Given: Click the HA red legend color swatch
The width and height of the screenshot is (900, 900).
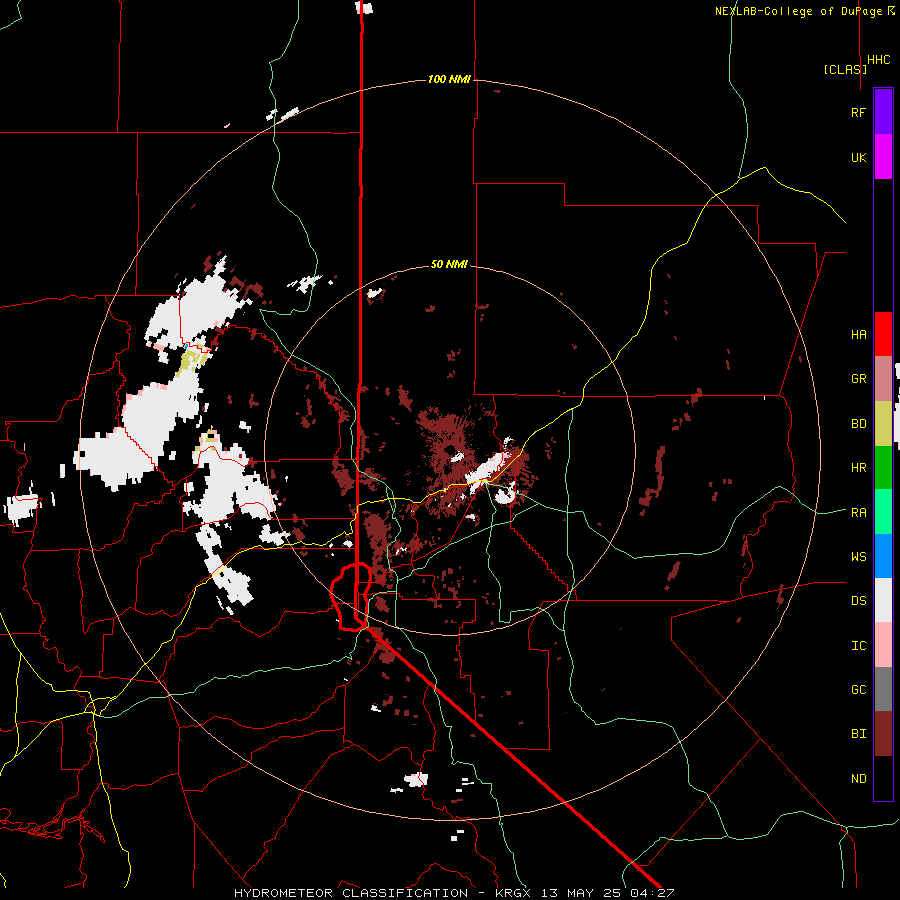Looking at the screenshot, I should [883, 334].
